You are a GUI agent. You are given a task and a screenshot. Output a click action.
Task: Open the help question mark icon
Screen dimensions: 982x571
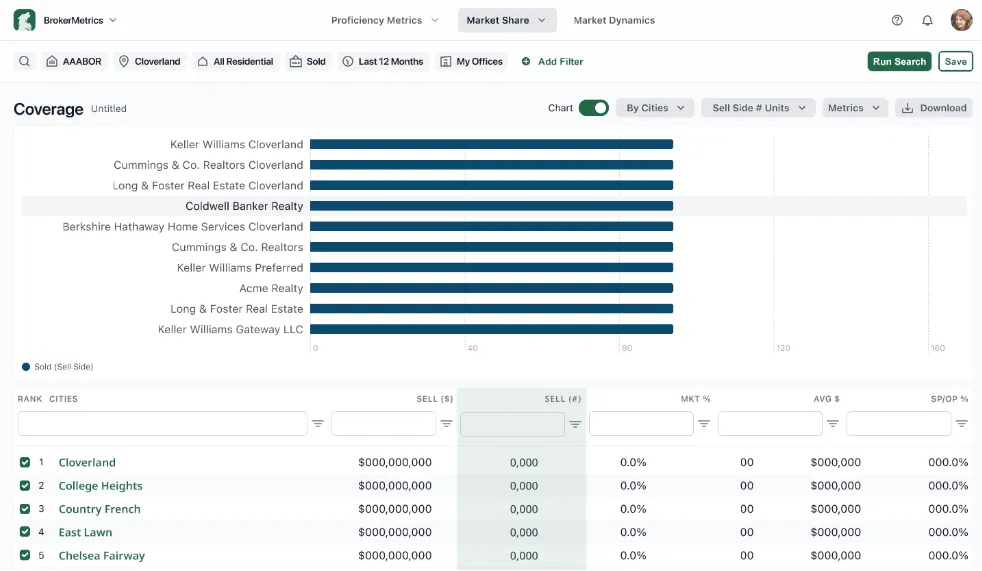click(x=897, y=20)
